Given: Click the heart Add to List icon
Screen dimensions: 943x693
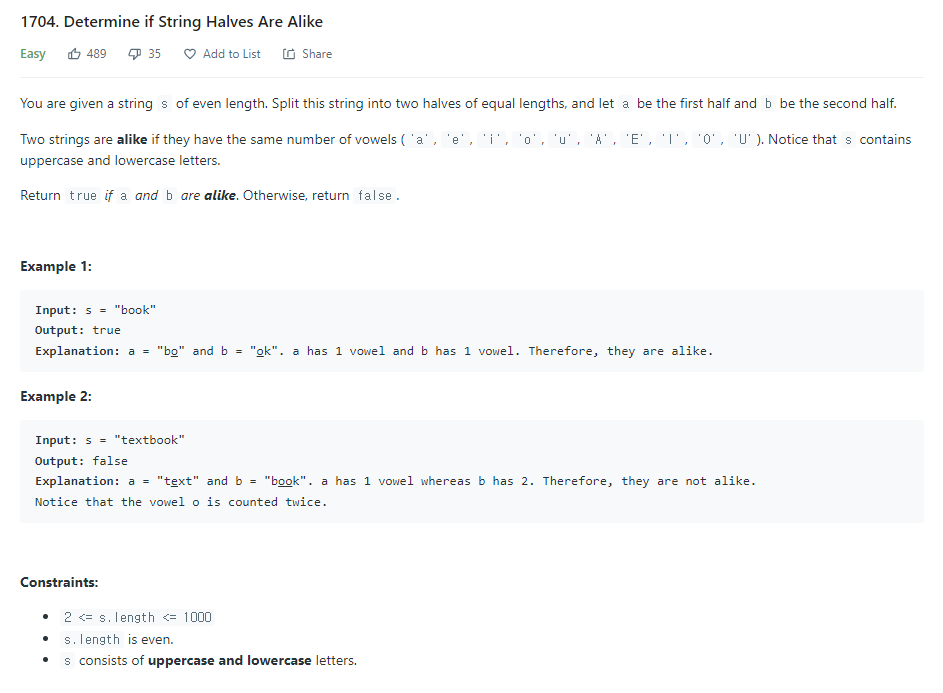Looking at the screenshot, I should point(190,54).
